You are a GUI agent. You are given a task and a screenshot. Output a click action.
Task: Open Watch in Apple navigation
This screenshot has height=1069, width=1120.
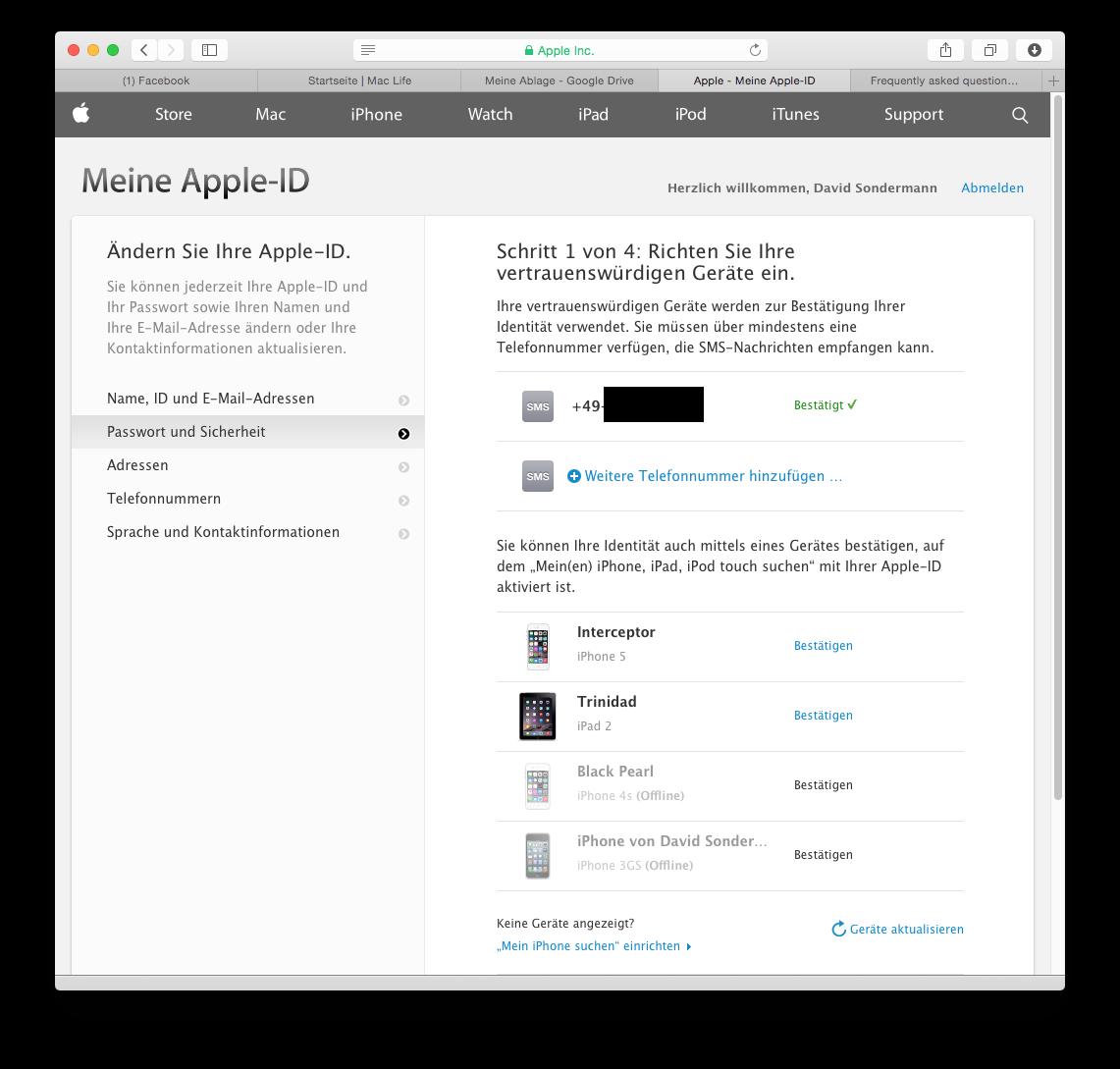coord(490,114)
